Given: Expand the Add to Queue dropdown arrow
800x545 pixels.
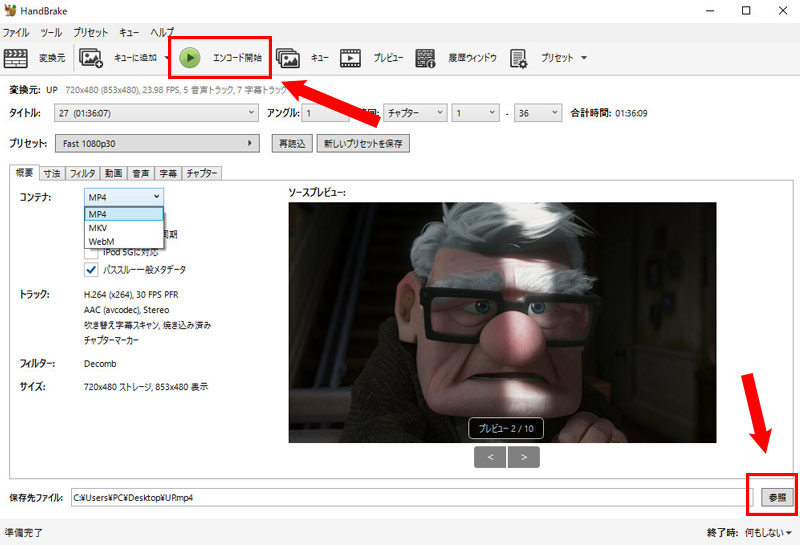Looking at the screenshot, I should click(x=166, y=58).
